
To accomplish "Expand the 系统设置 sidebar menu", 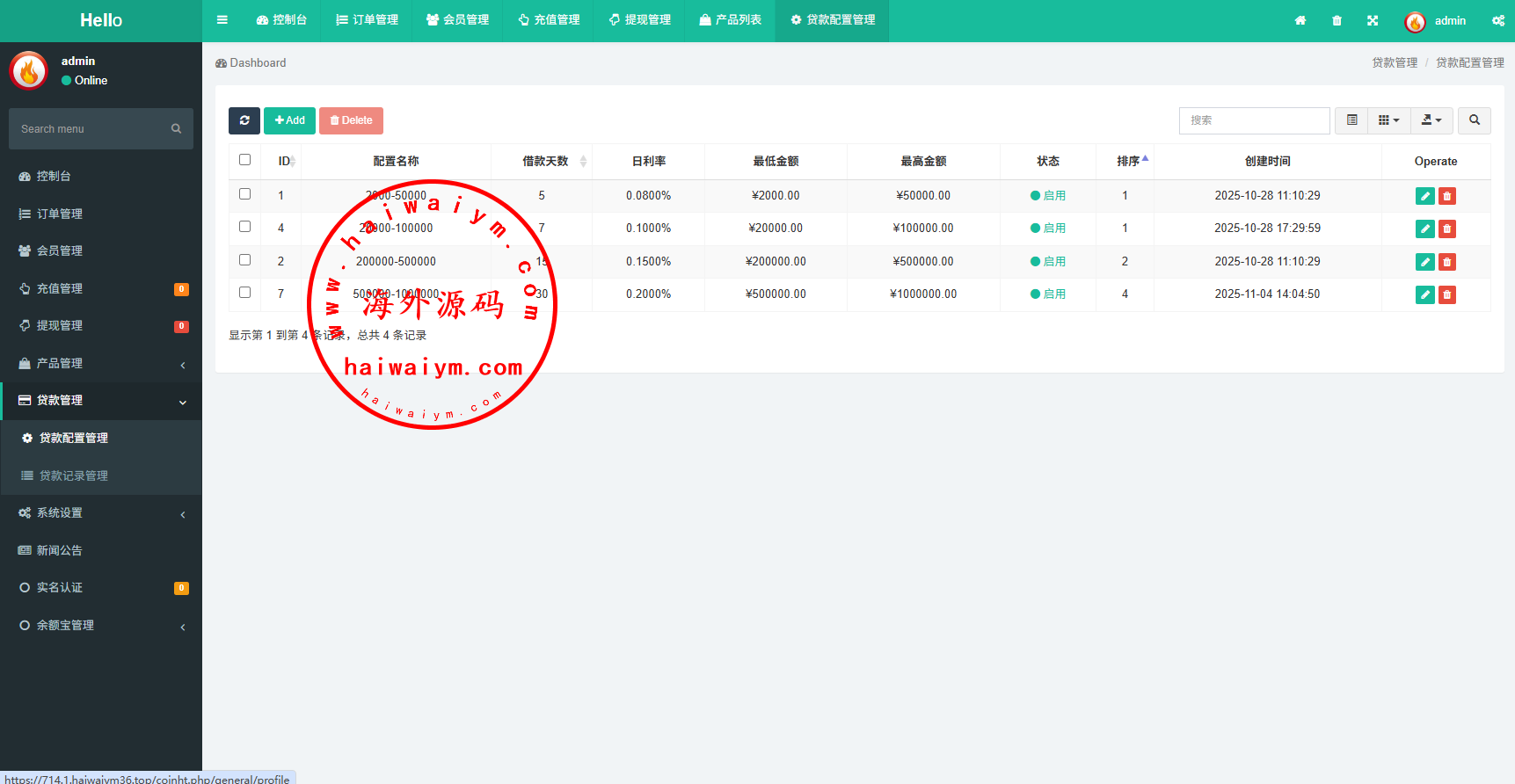I will 101,513.
